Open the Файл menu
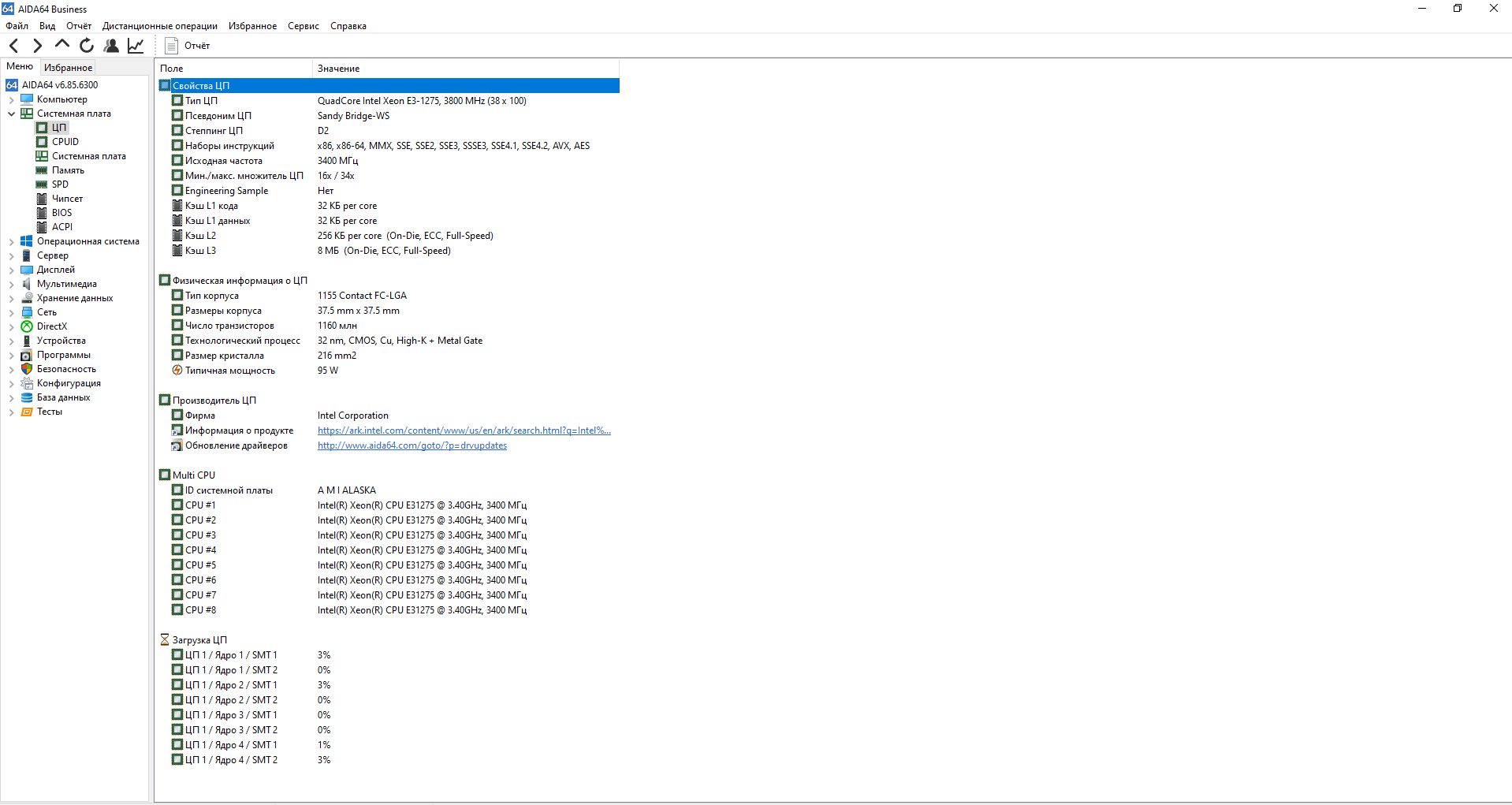 point(17,26)
